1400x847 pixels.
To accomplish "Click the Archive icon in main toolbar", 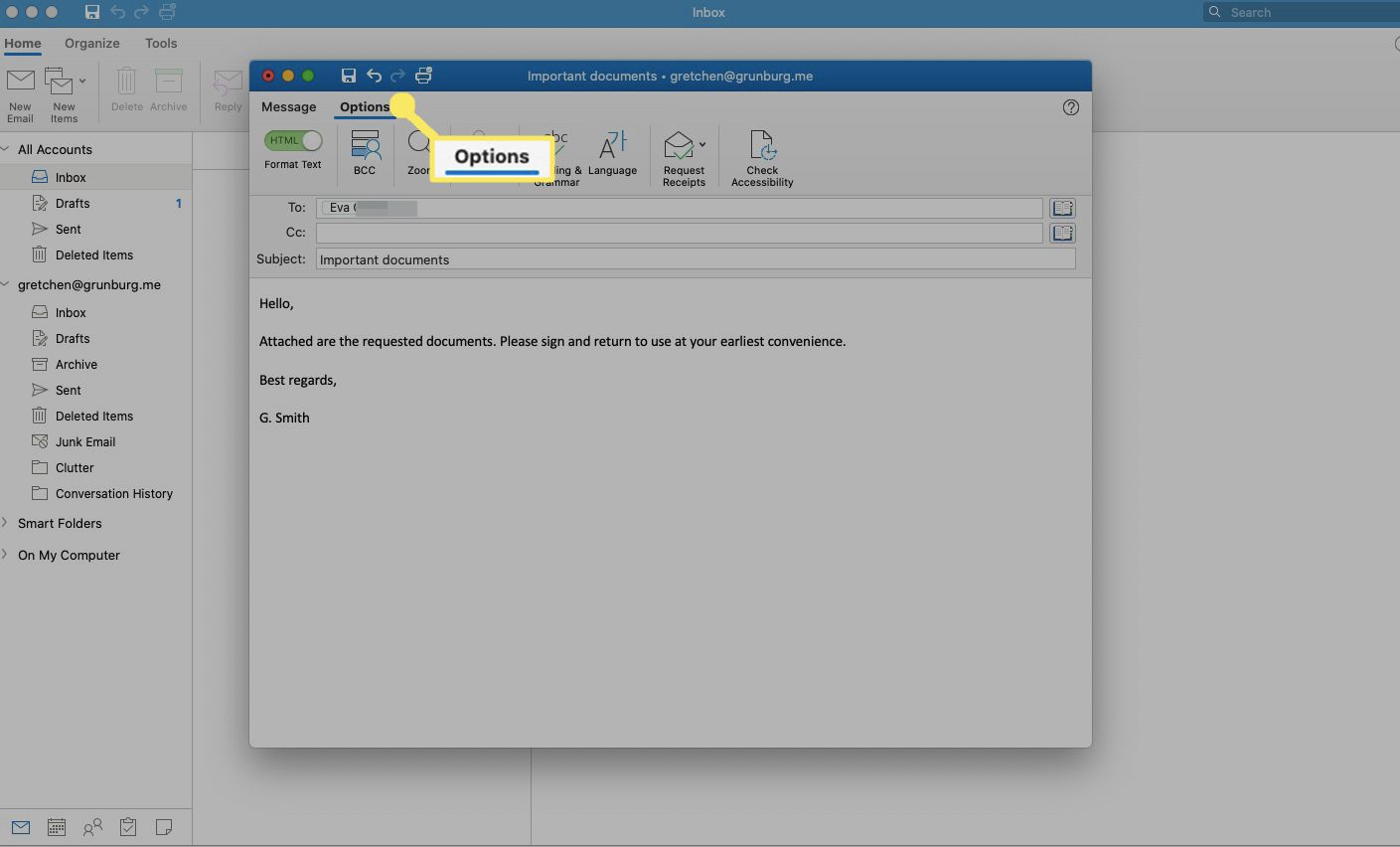I will click(x=168, y=82).
